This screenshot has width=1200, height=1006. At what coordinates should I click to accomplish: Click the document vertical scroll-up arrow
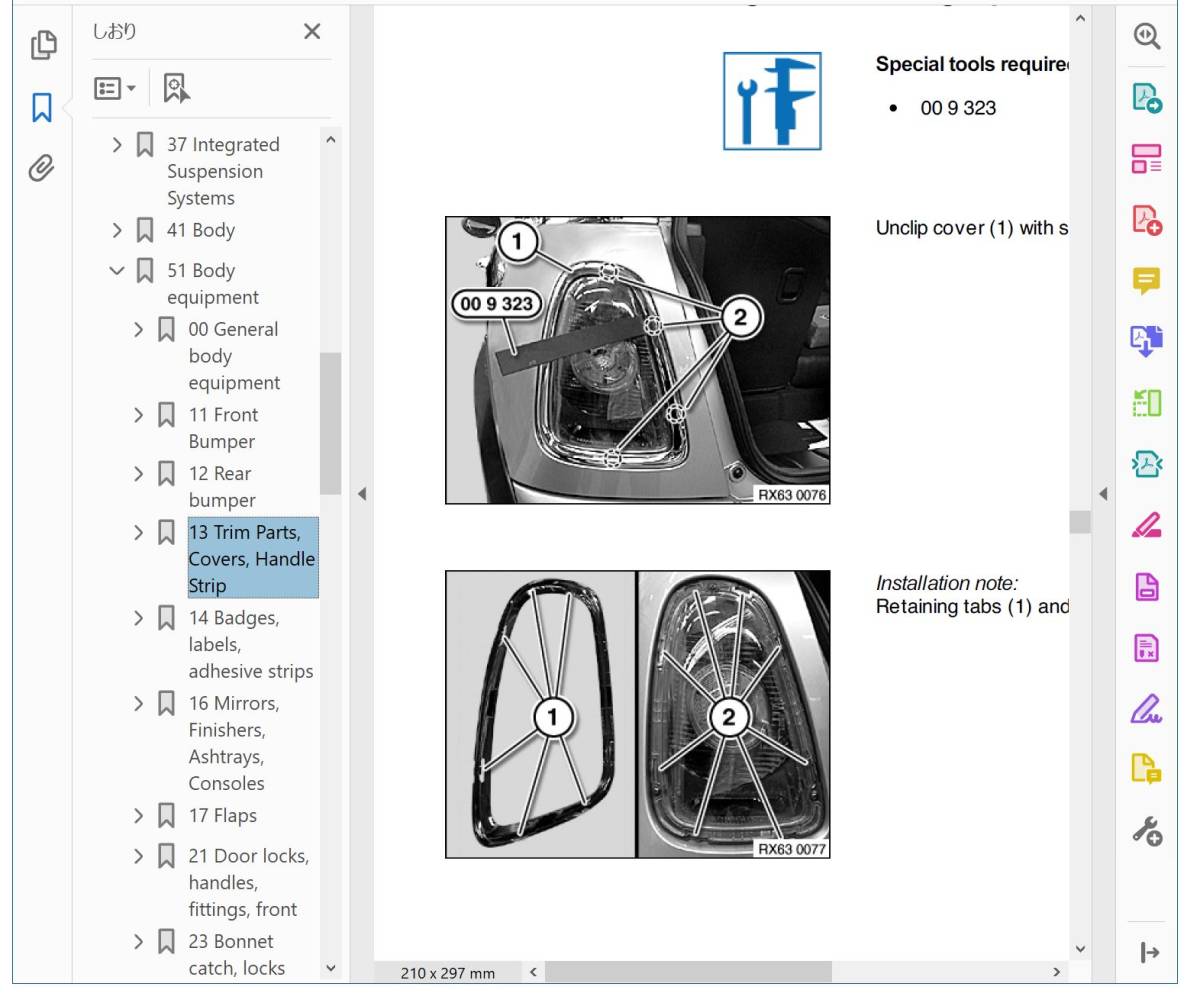[1080, 18]
